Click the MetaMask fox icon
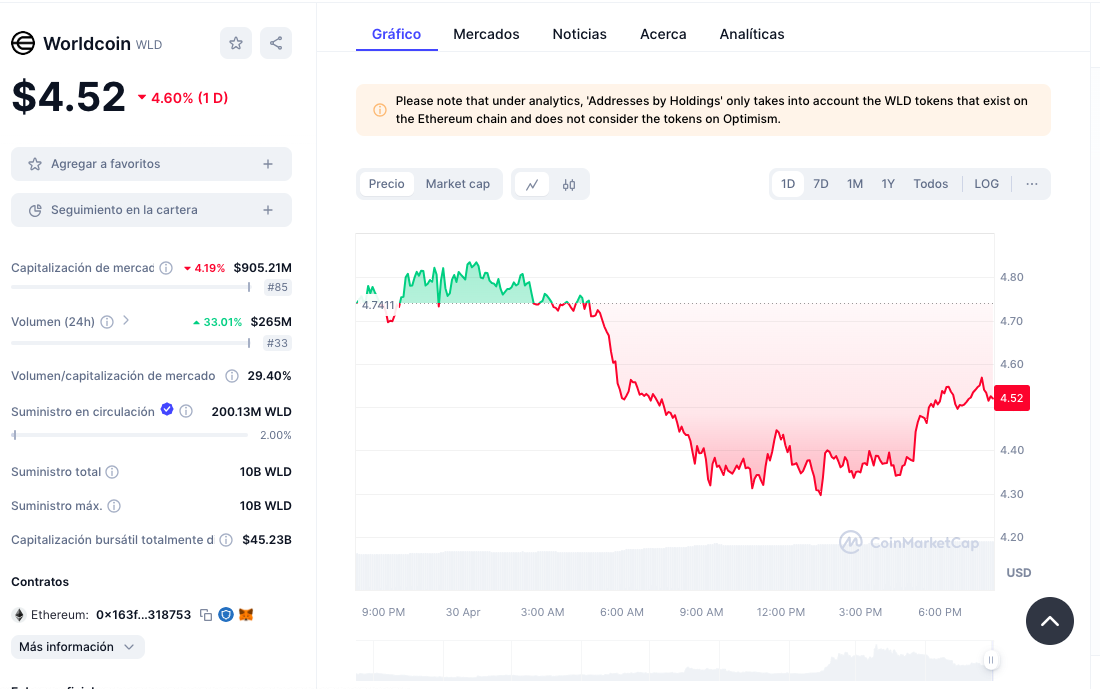 tap(245, 615)
